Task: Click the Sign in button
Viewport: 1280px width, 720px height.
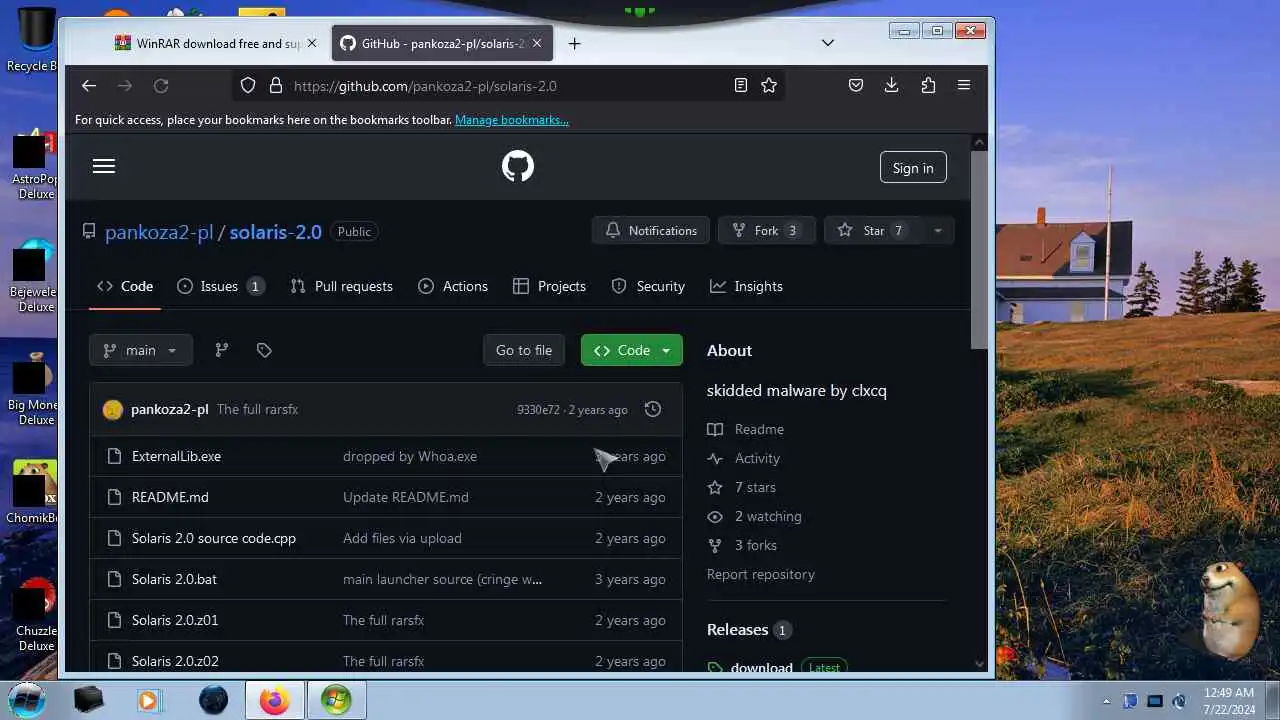Action: coord(913,168)
